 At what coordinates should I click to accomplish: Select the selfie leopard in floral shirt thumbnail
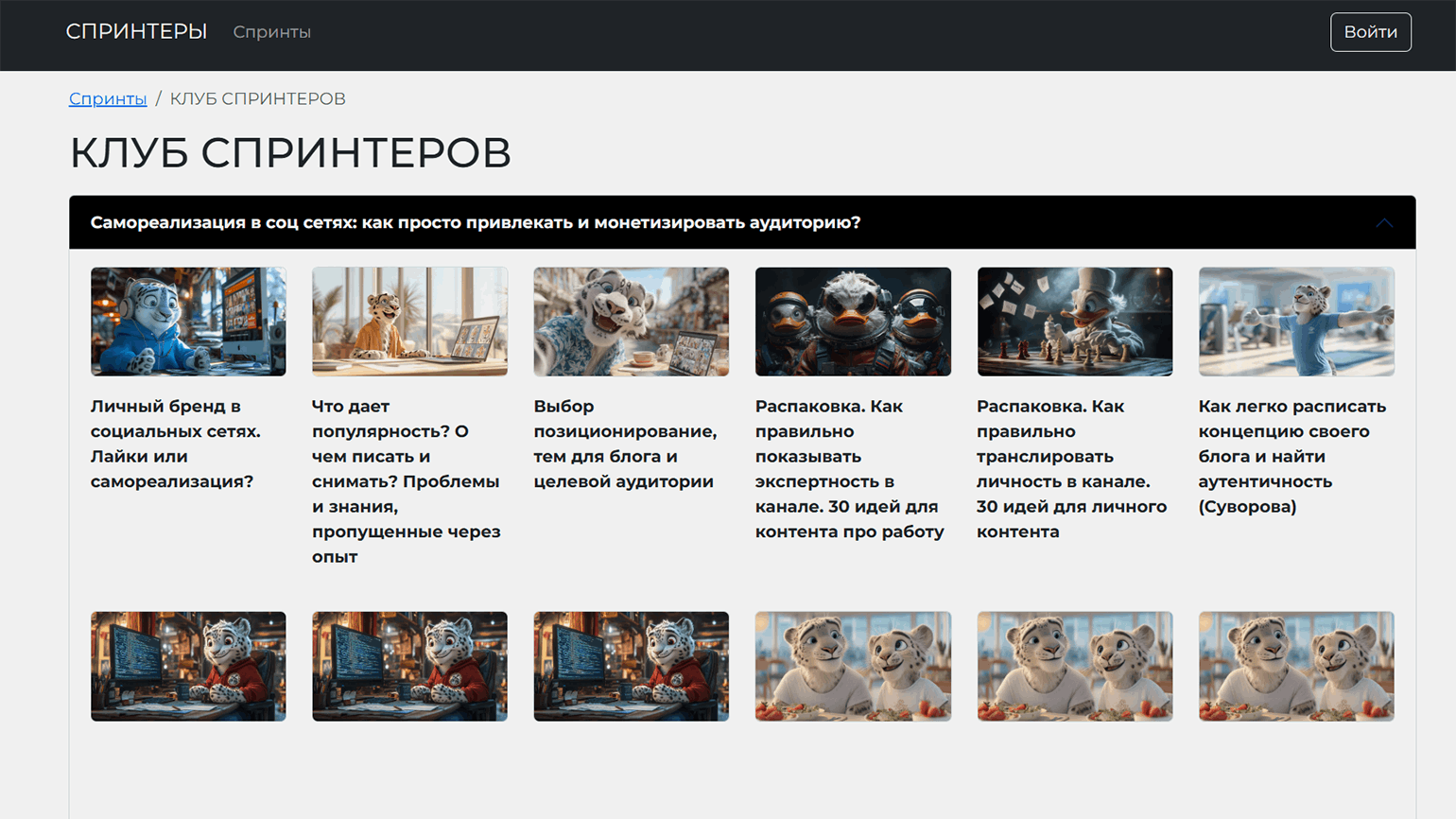point(631,322)
